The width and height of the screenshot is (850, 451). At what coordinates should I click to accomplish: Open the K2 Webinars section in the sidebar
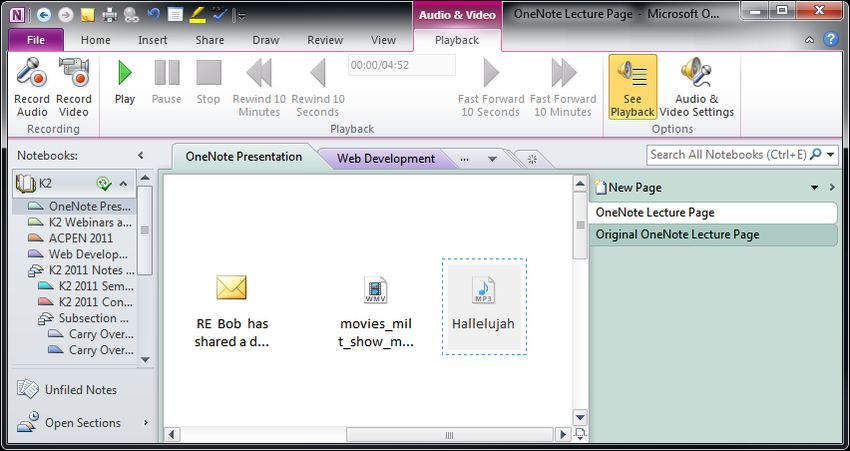pyautogui.click(x=79, y=222)
